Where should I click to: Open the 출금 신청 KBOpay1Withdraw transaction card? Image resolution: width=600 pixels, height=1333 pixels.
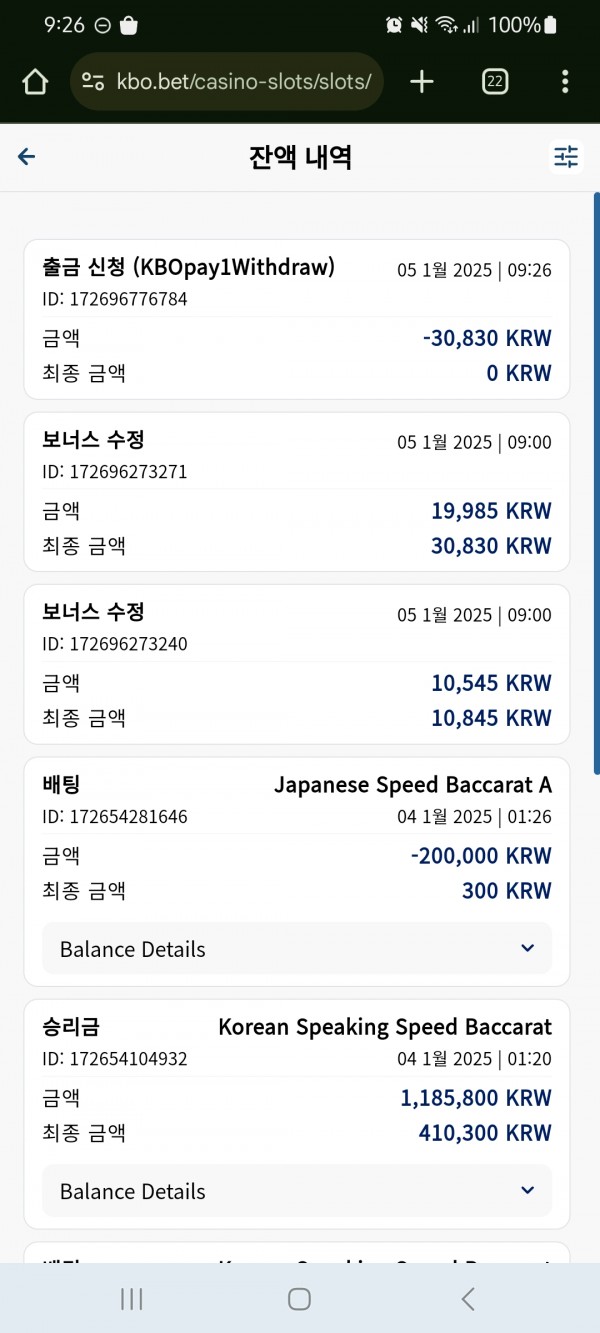click(297, 319)
